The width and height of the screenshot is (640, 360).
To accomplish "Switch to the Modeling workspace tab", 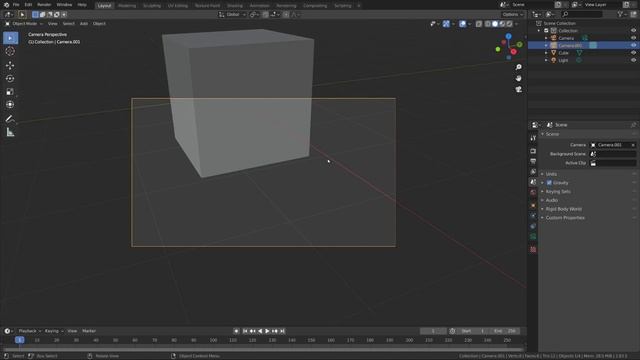I will [x=127, y=6].
